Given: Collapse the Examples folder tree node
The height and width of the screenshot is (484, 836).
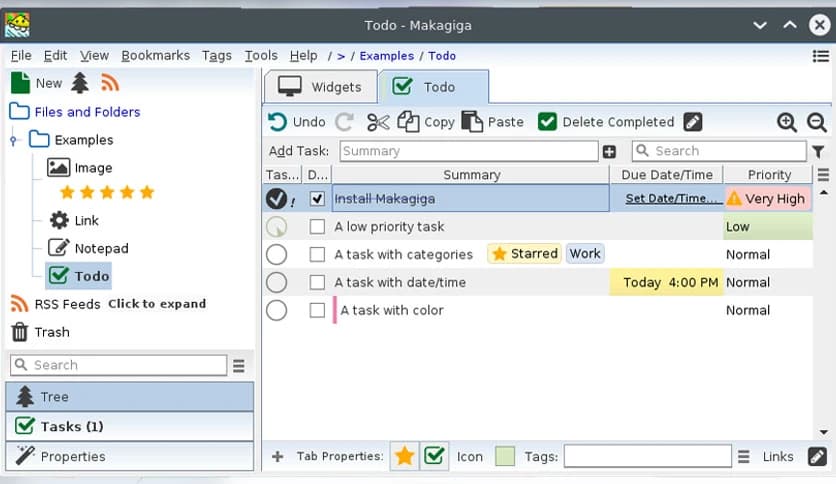Looking at the screenshot, I should tap(14, 140).
